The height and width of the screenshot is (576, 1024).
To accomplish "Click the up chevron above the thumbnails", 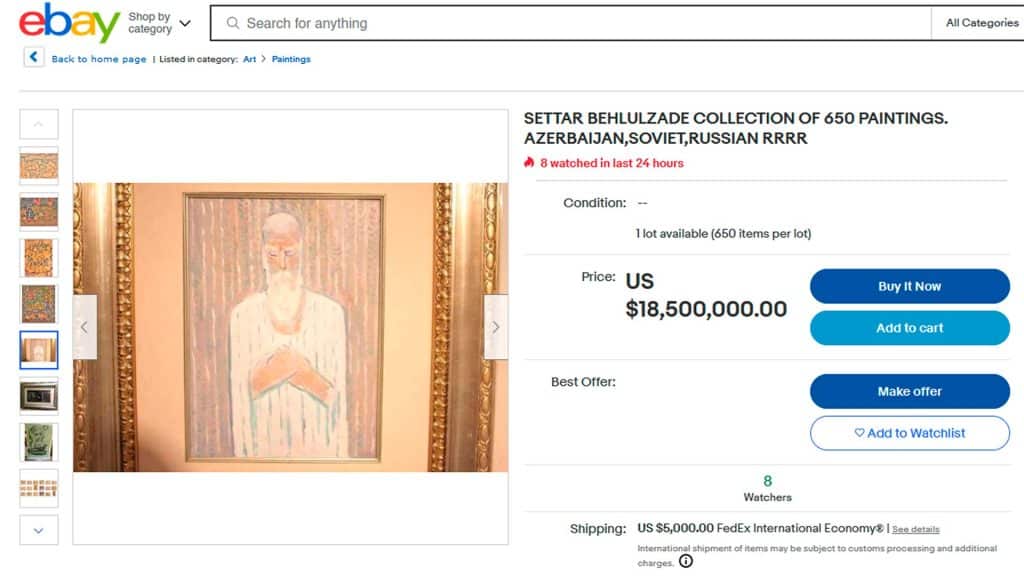I will pos(38,123).
